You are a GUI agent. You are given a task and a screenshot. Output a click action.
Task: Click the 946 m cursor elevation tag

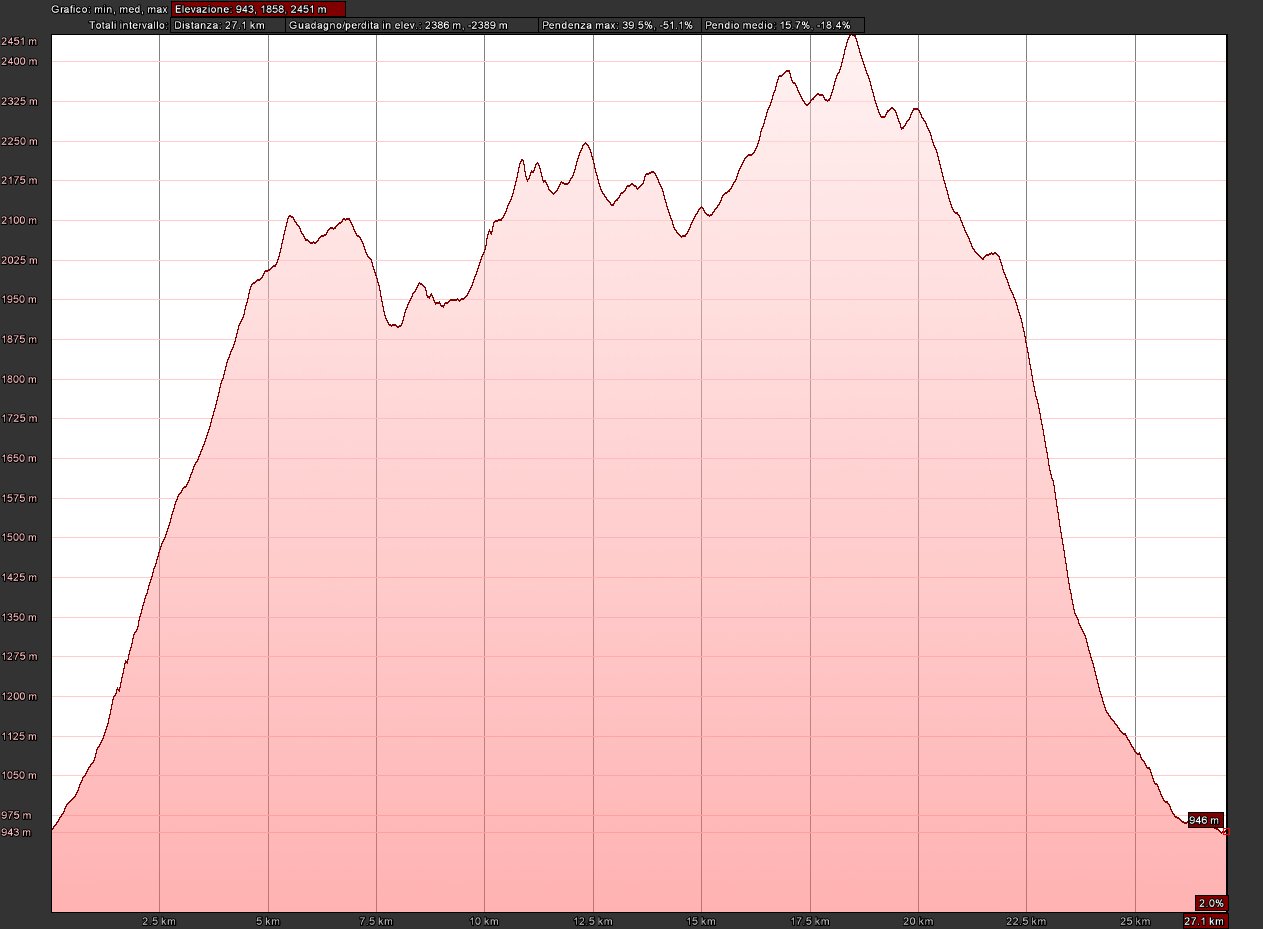1205,820
